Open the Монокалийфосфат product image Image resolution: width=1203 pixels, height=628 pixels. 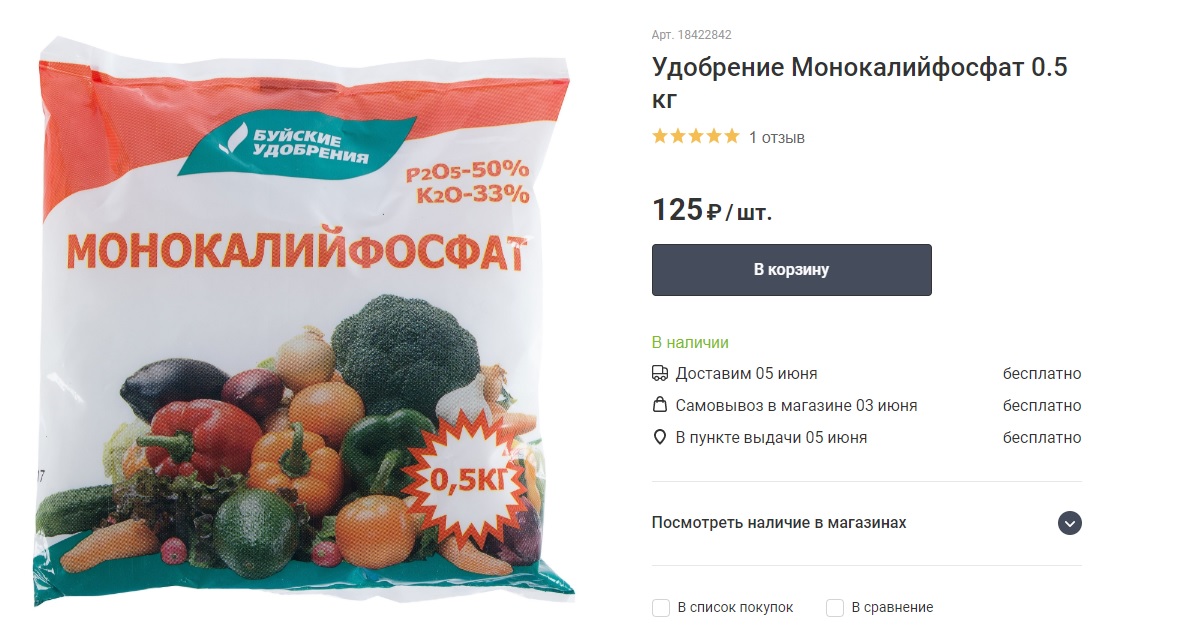coord(305,318)
